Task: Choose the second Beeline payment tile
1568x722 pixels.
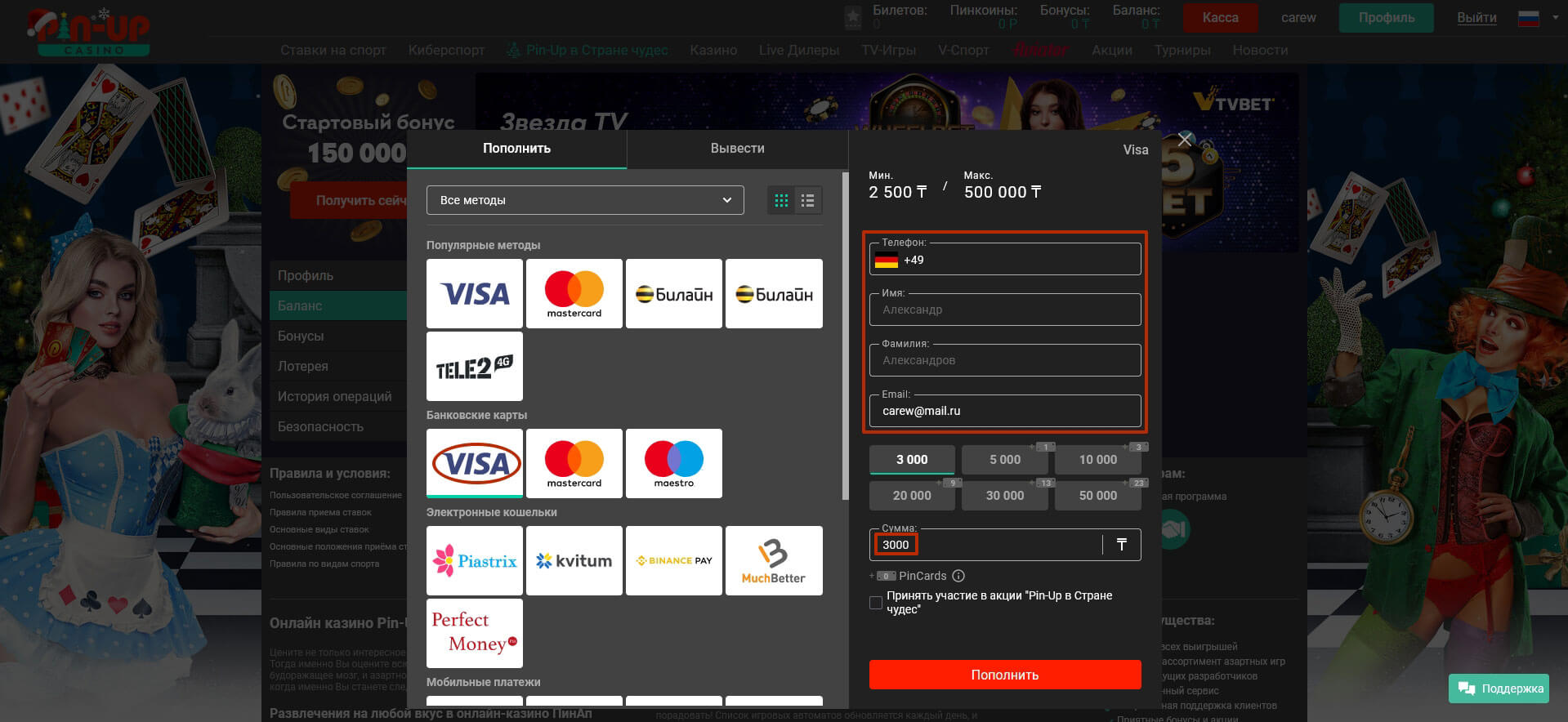Action: (774, 293)
